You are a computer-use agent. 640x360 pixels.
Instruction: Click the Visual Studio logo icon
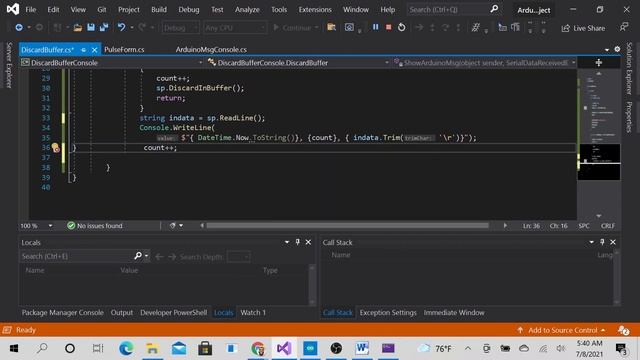click(13, 9)
